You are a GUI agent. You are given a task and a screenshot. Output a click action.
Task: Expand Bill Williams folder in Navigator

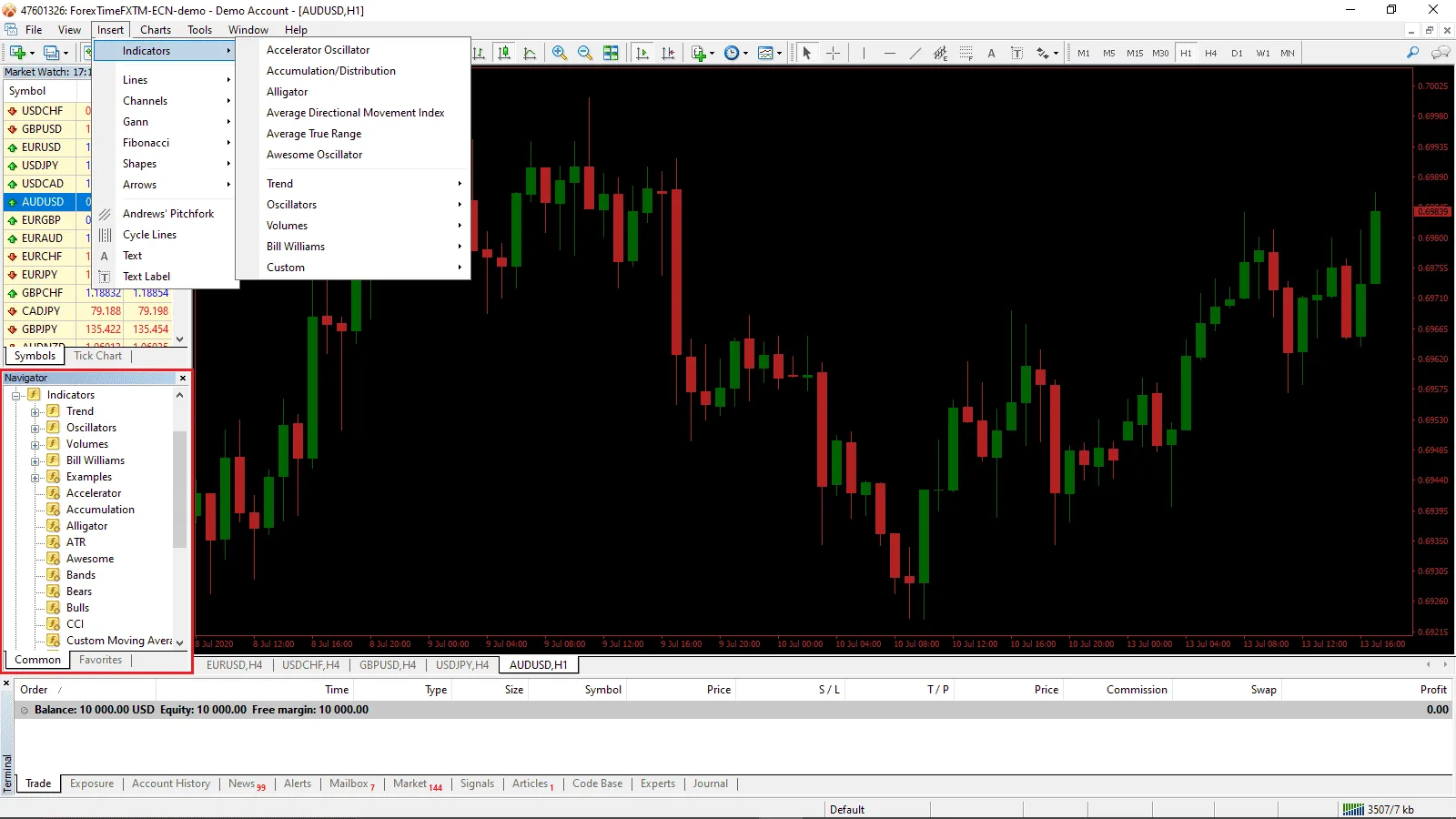click(35, 460)
